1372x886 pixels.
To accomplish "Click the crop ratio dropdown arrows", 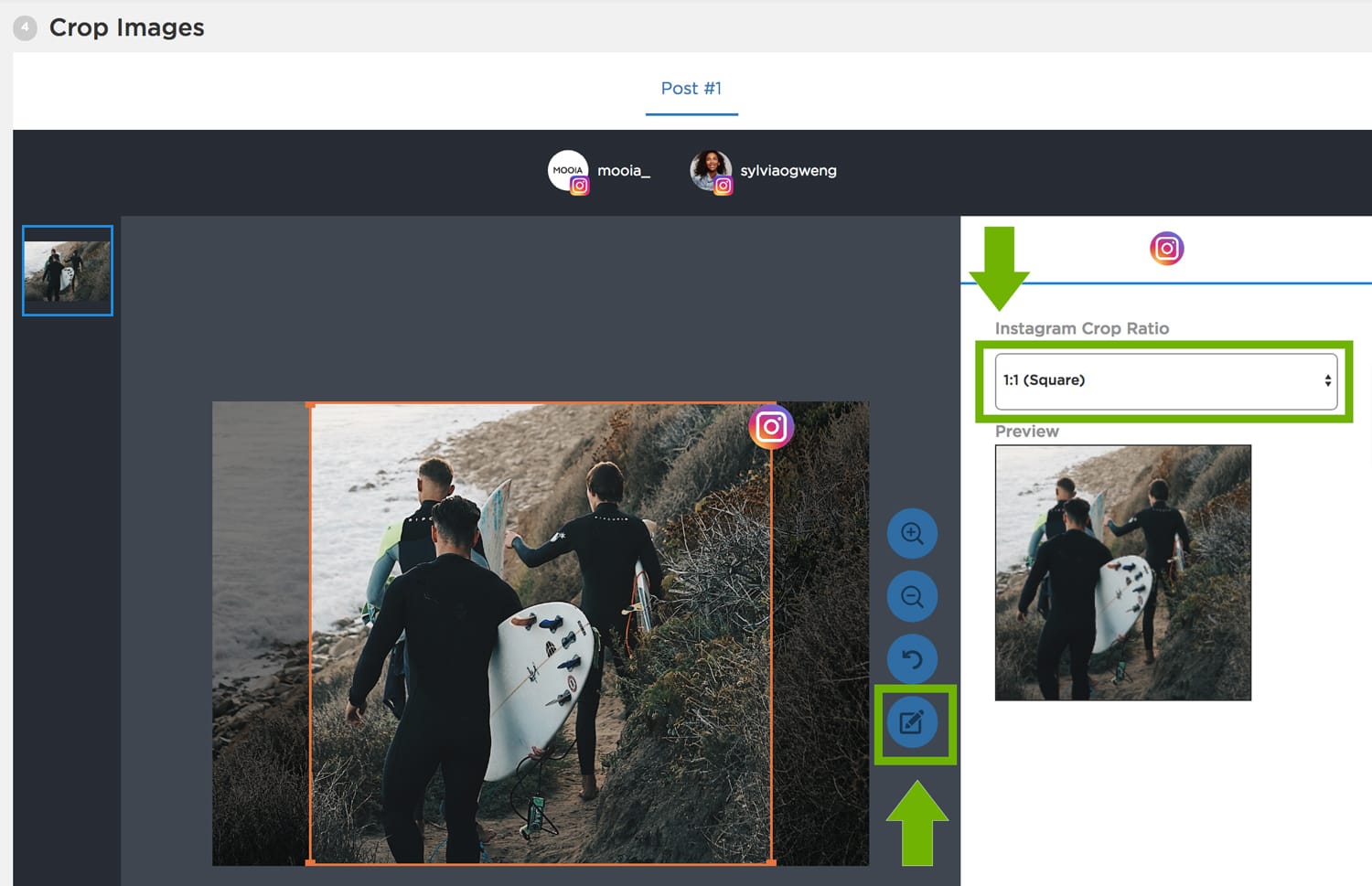I will click(1327, 380).
